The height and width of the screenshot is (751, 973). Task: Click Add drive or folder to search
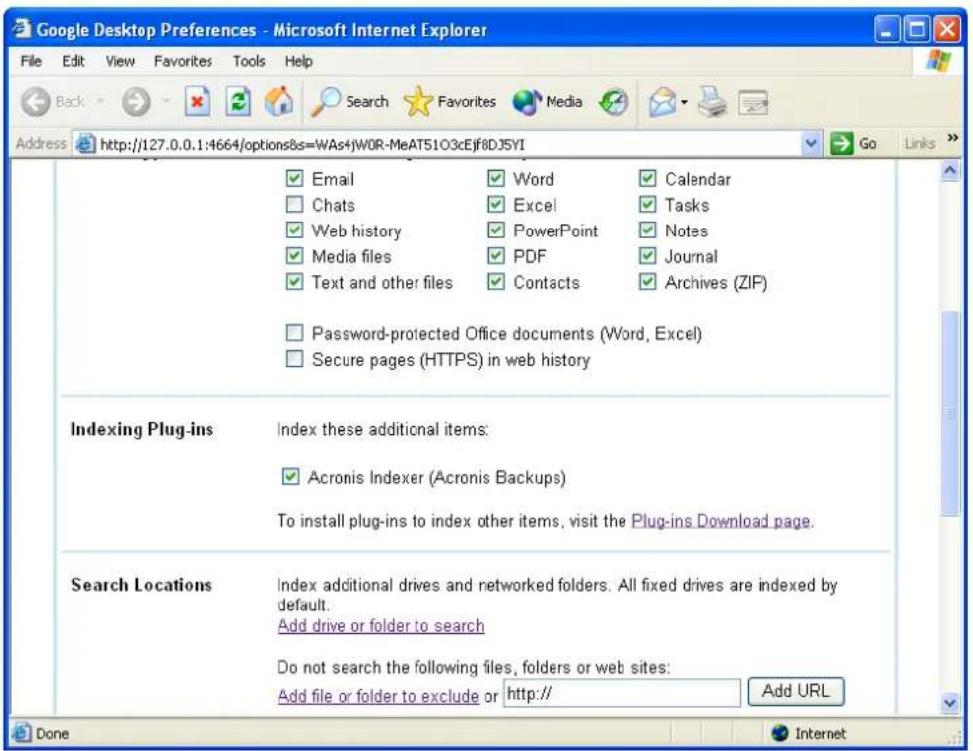tap(381, 626)
